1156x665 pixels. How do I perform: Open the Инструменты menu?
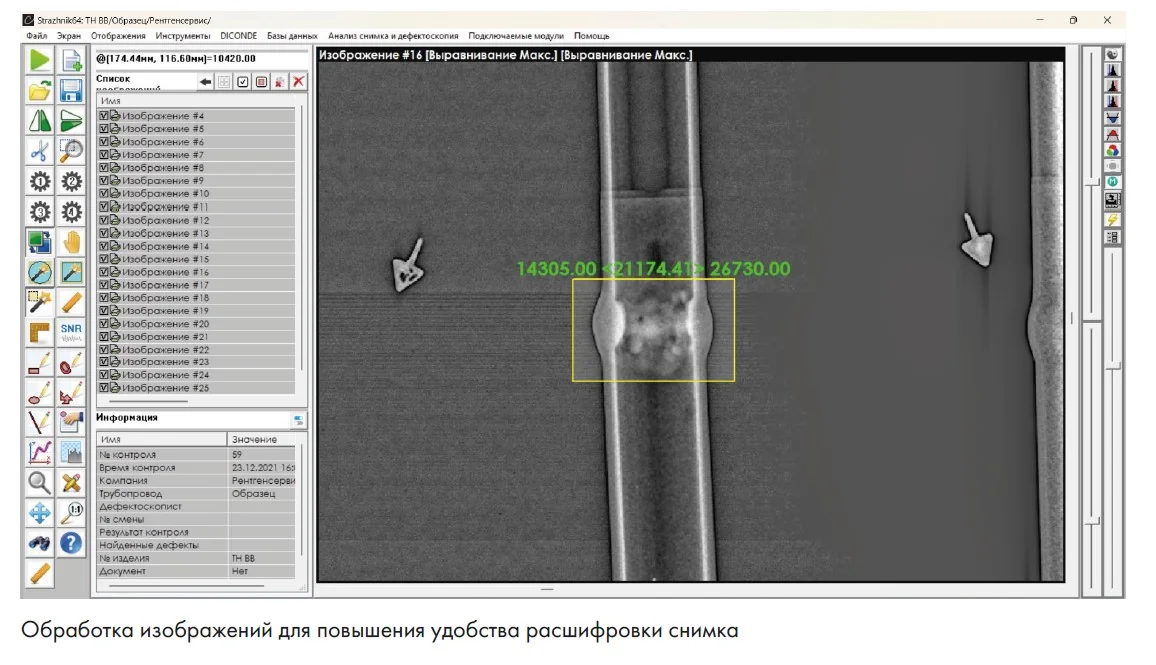click(x=183, y=35)
